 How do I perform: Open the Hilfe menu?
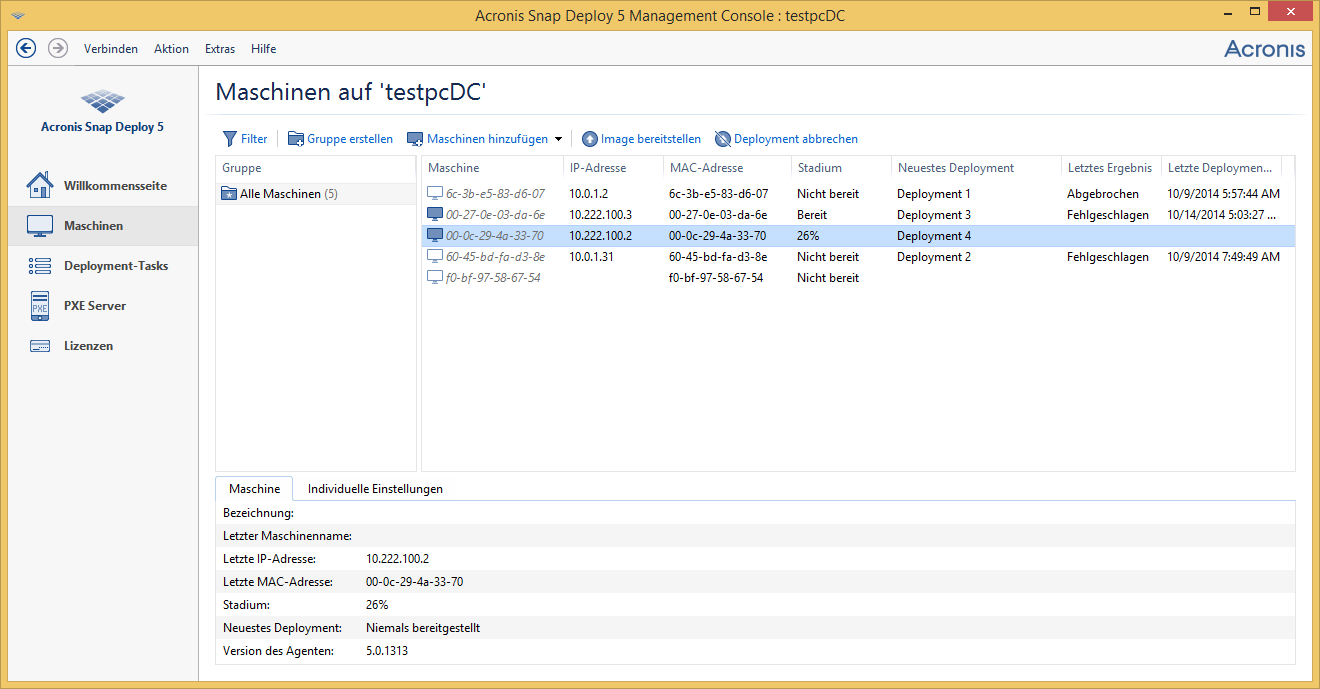pyautogui.click(x=264, y=49)
